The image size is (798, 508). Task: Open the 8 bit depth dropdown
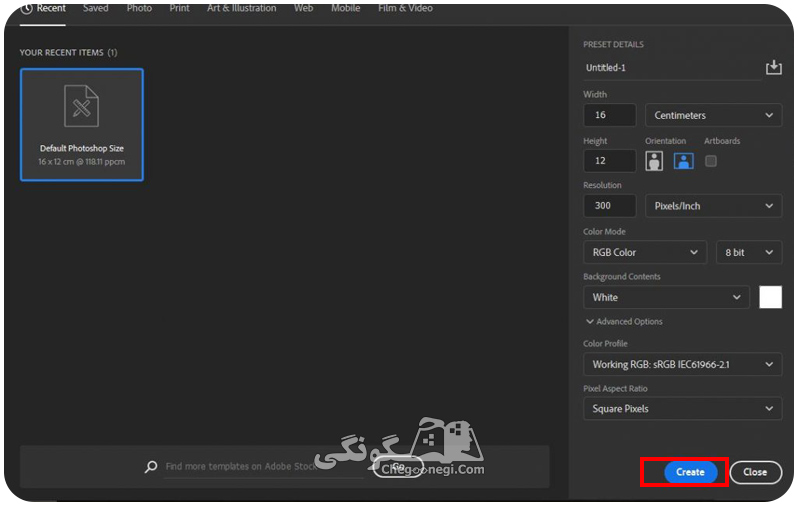click(749, 252)
